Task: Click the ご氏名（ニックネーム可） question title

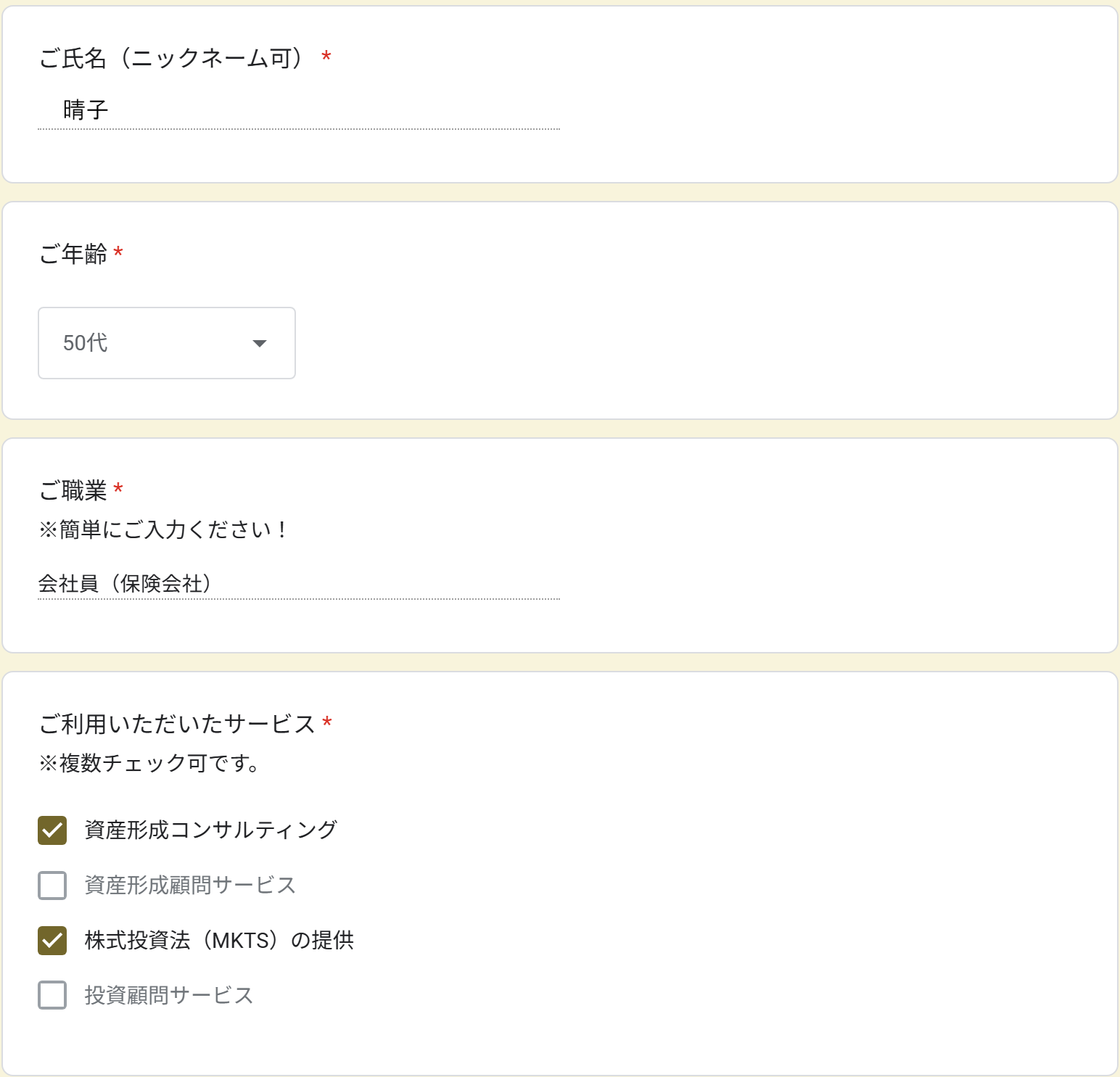Action: [171, 58]
